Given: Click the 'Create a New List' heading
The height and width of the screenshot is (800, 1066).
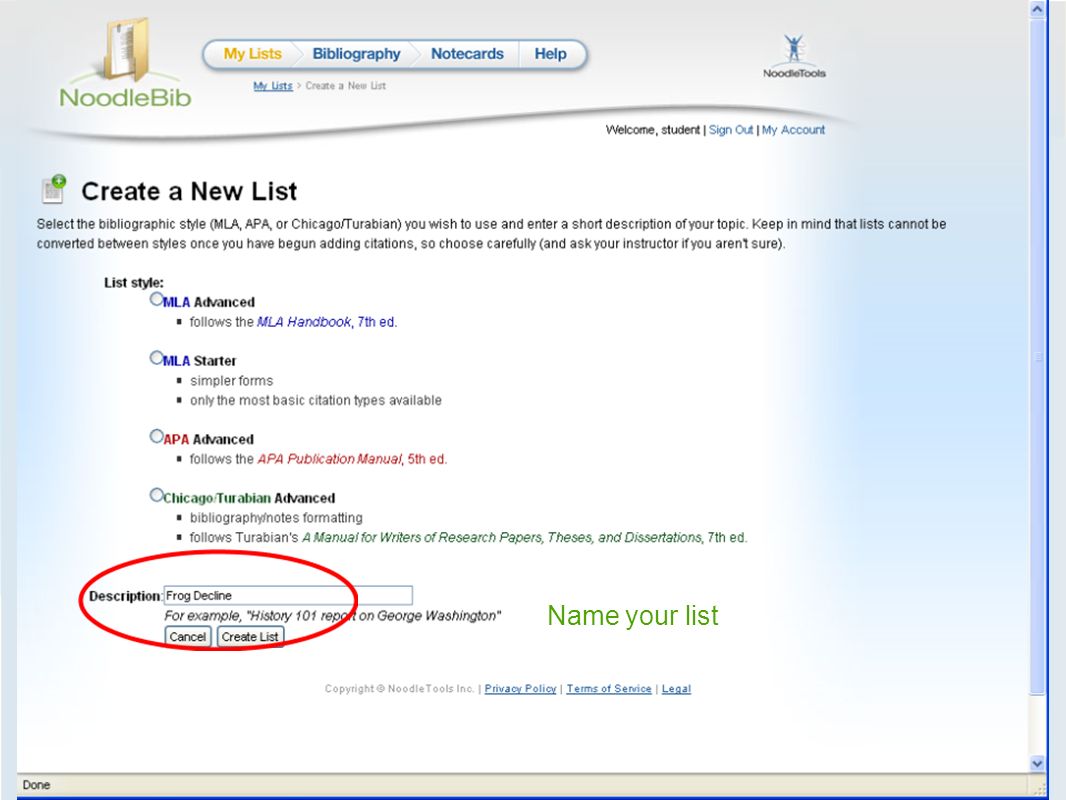Looking at the screenshot, I should point(189,191).
